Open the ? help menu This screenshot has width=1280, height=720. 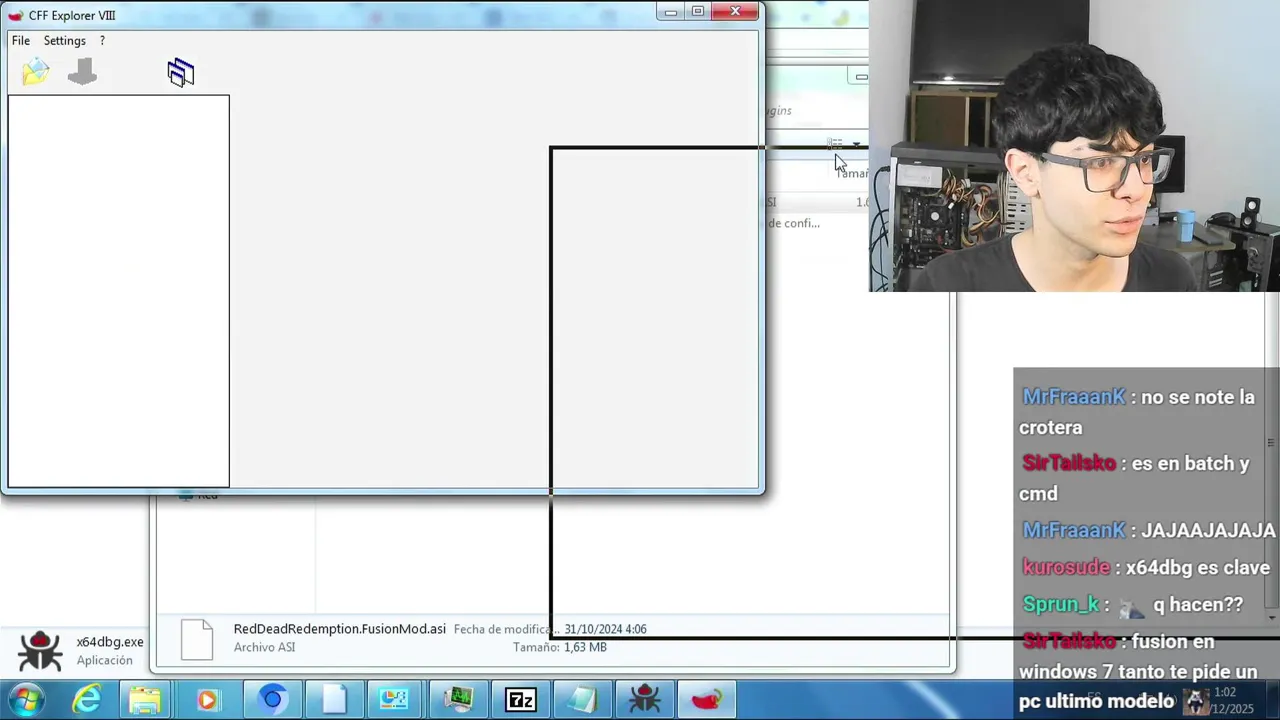coord(102,41)
